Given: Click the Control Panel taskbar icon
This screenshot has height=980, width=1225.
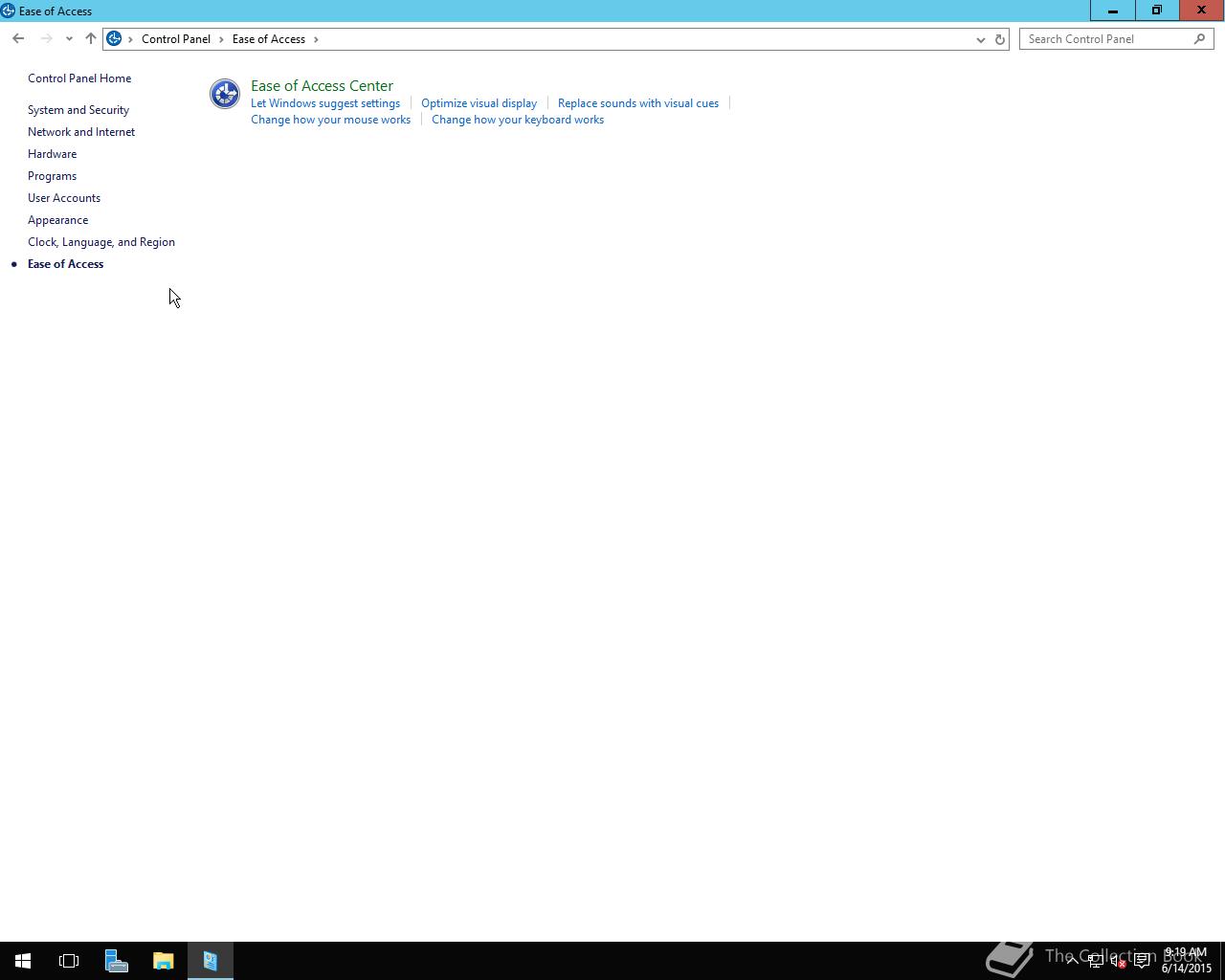Looking at the screenshot, I should click(x=211, y=961).
